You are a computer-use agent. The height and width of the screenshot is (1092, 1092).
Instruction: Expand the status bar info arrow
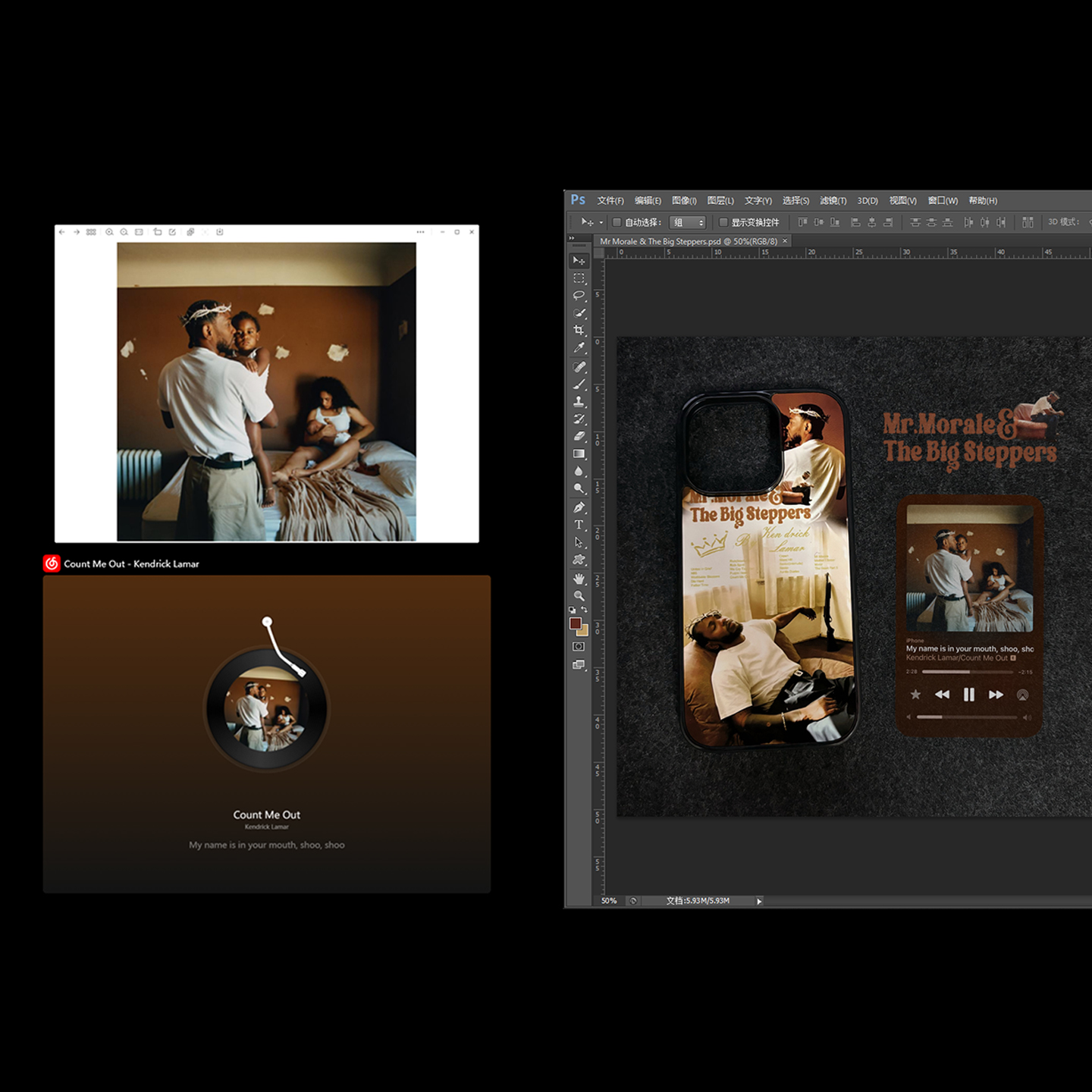point(758,901)
